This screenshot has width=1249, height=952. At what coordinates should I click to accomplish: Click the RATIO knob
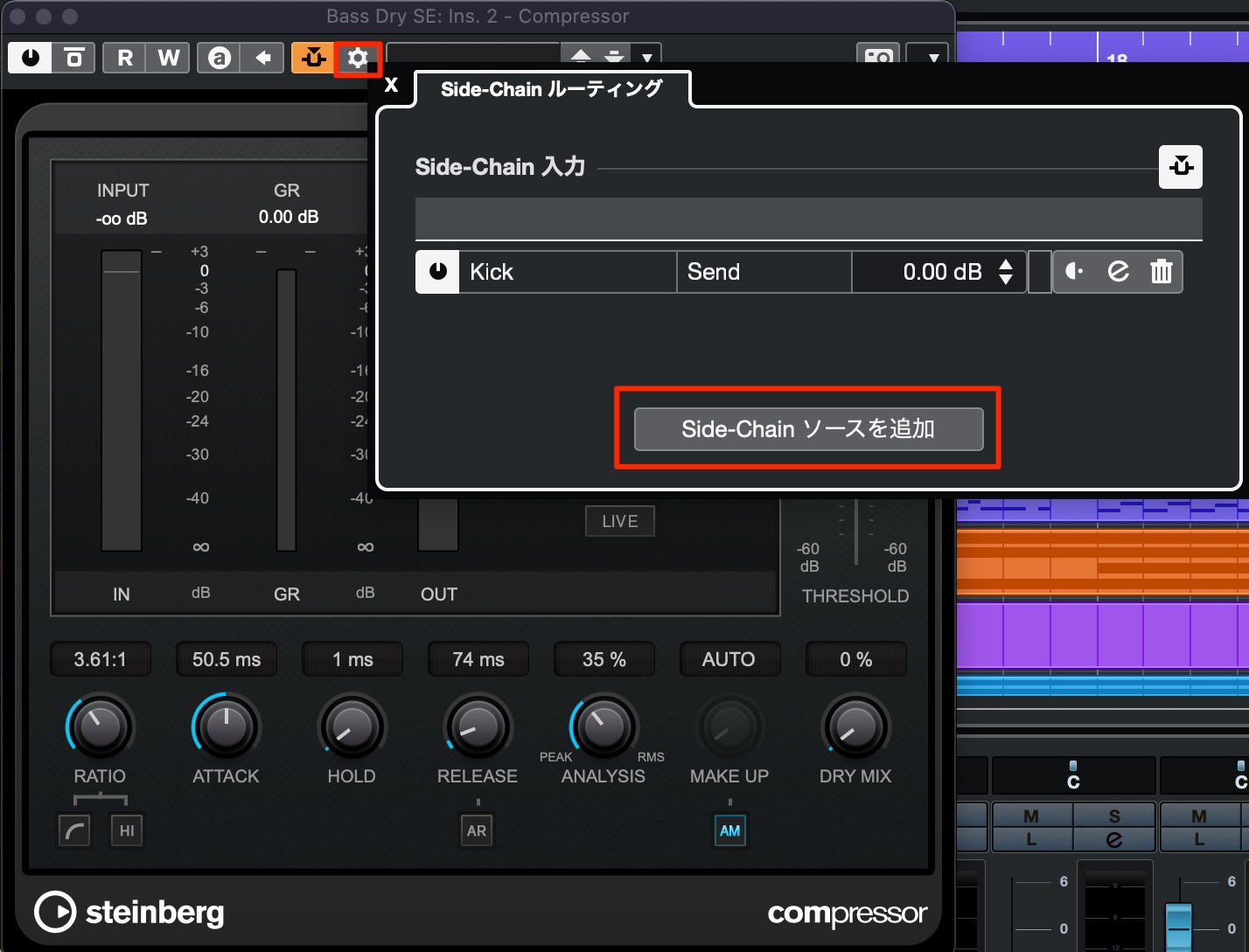100,726
